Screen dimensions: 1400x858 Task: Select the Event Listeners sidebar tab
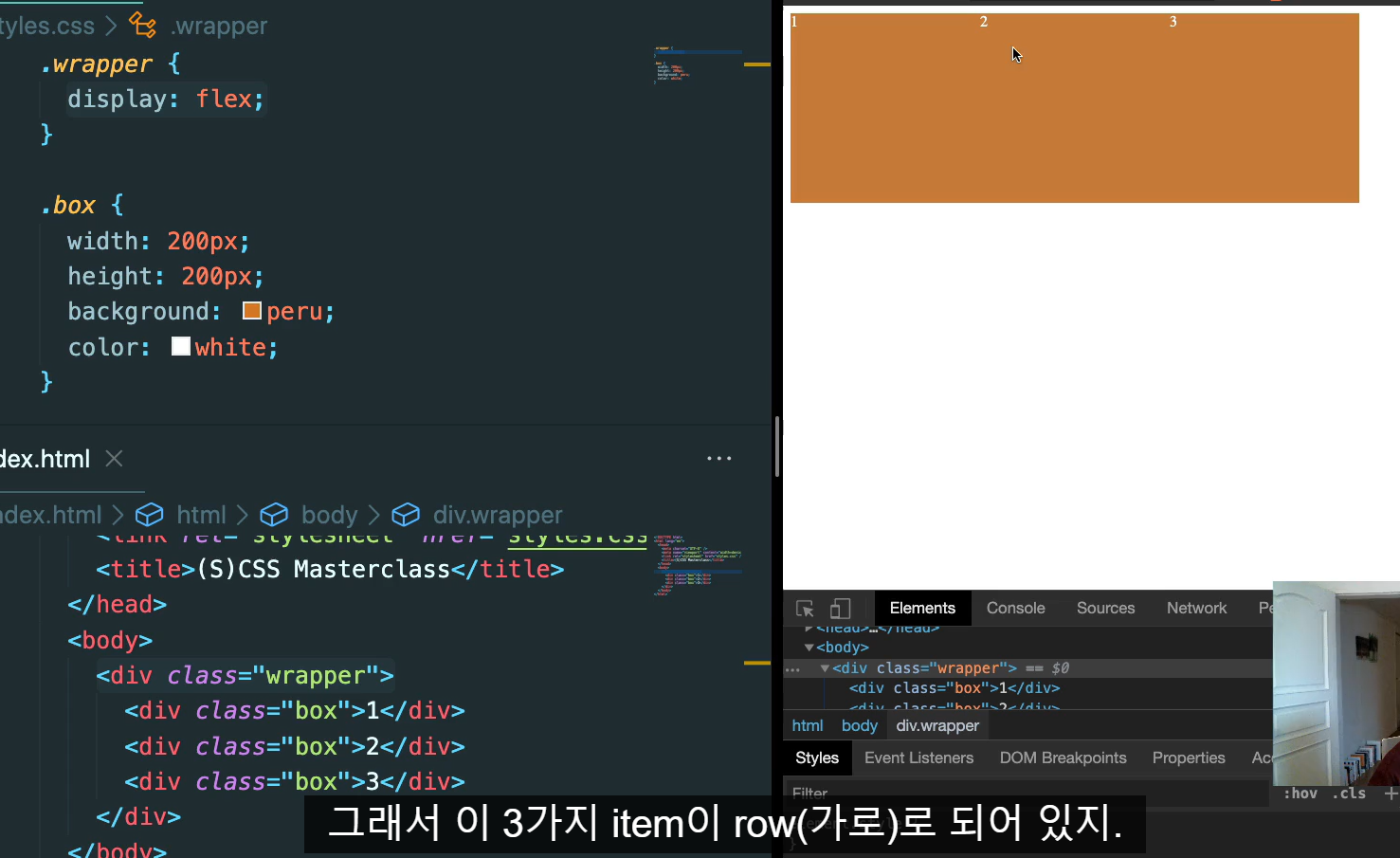click(x=918, y=758)
